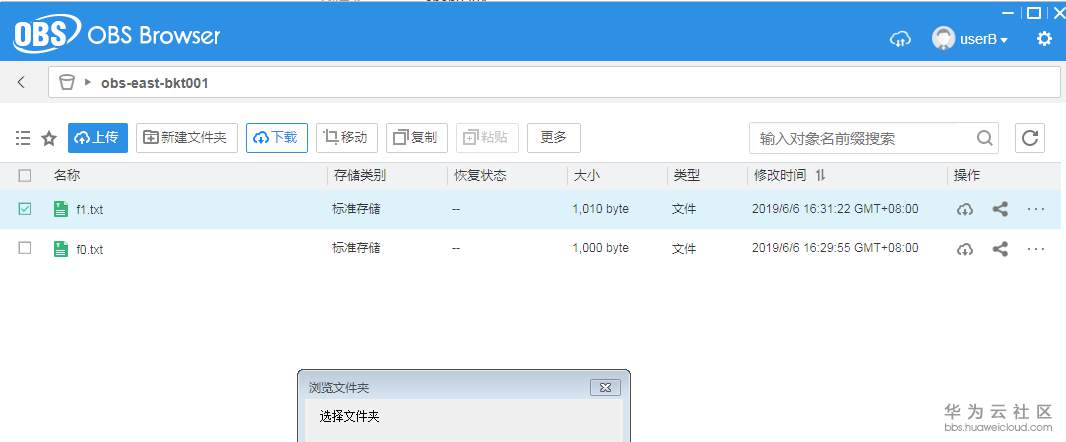This screenshot has width=1066, height=442.
Task: Select the f1.txt file name
Action: pos(90,210)
